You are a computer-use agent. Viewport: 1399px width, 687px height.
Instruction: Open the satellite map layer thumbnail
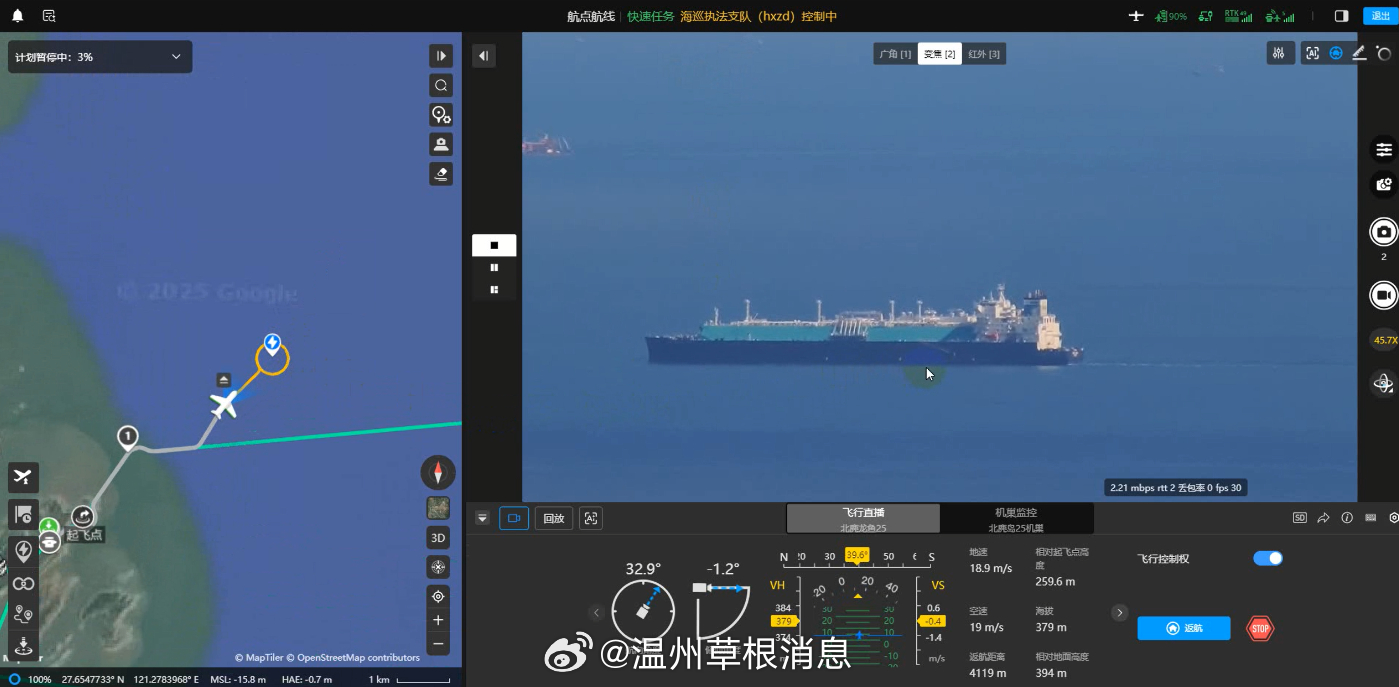438,508
